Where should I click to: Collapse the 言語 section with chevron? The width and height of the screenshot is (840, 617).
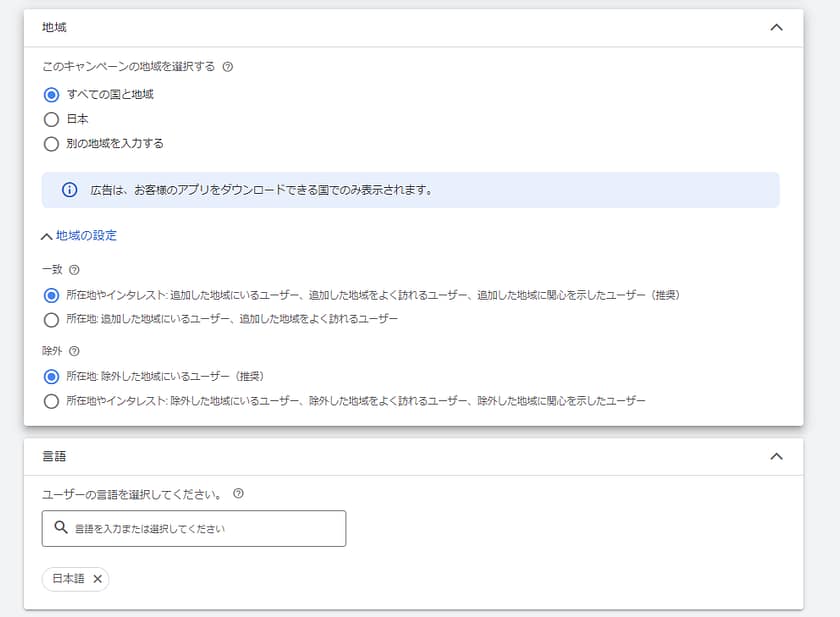(776, 456)
